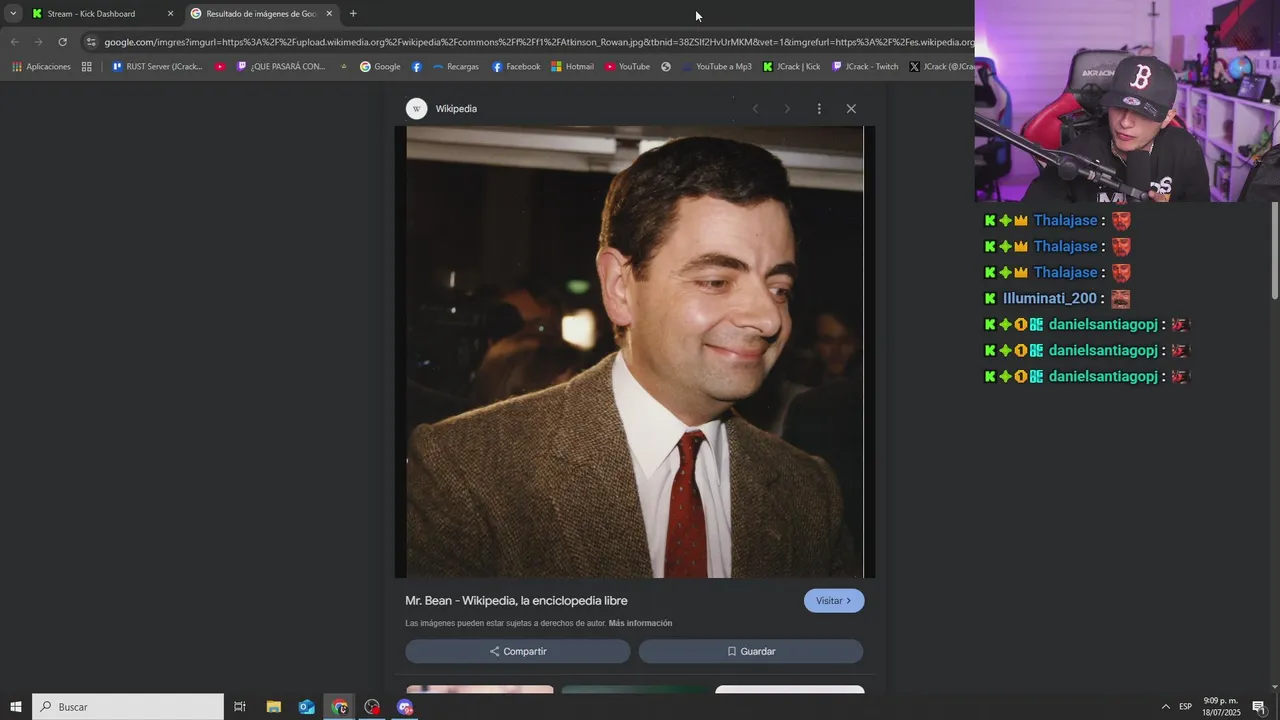The width and height of the screenshot is (1280, 720).
Task: Open the JCrack - Twitch bookmark
Action: [865, 67]
